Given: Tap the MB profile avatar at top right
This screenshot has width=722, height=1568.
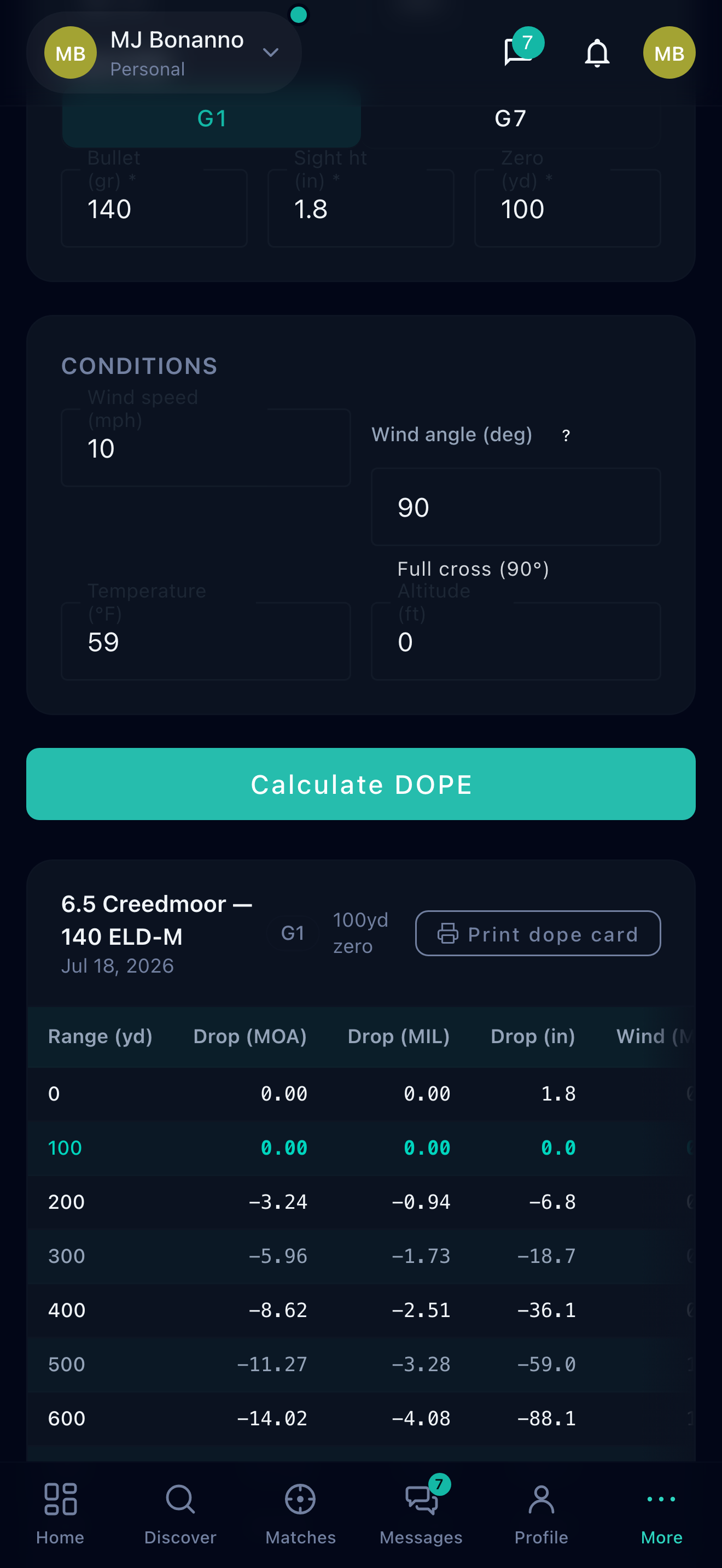Looking at the screenshot, I should coord(669,52).
